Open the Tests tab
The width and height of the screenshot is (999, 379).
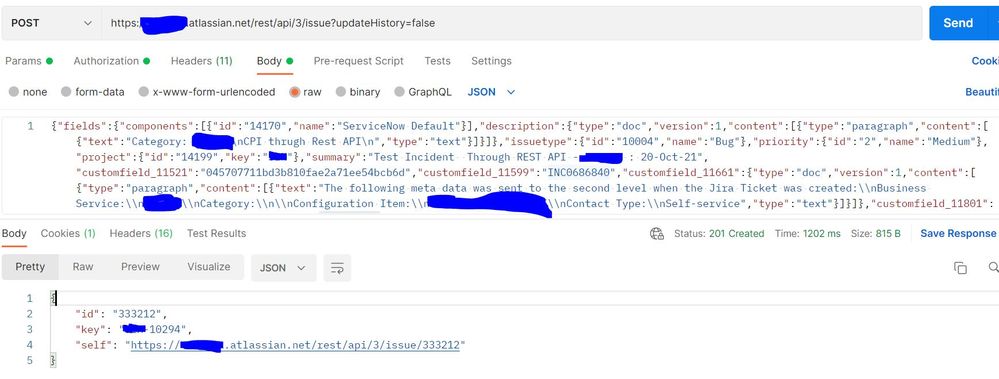tap(437, 61)
